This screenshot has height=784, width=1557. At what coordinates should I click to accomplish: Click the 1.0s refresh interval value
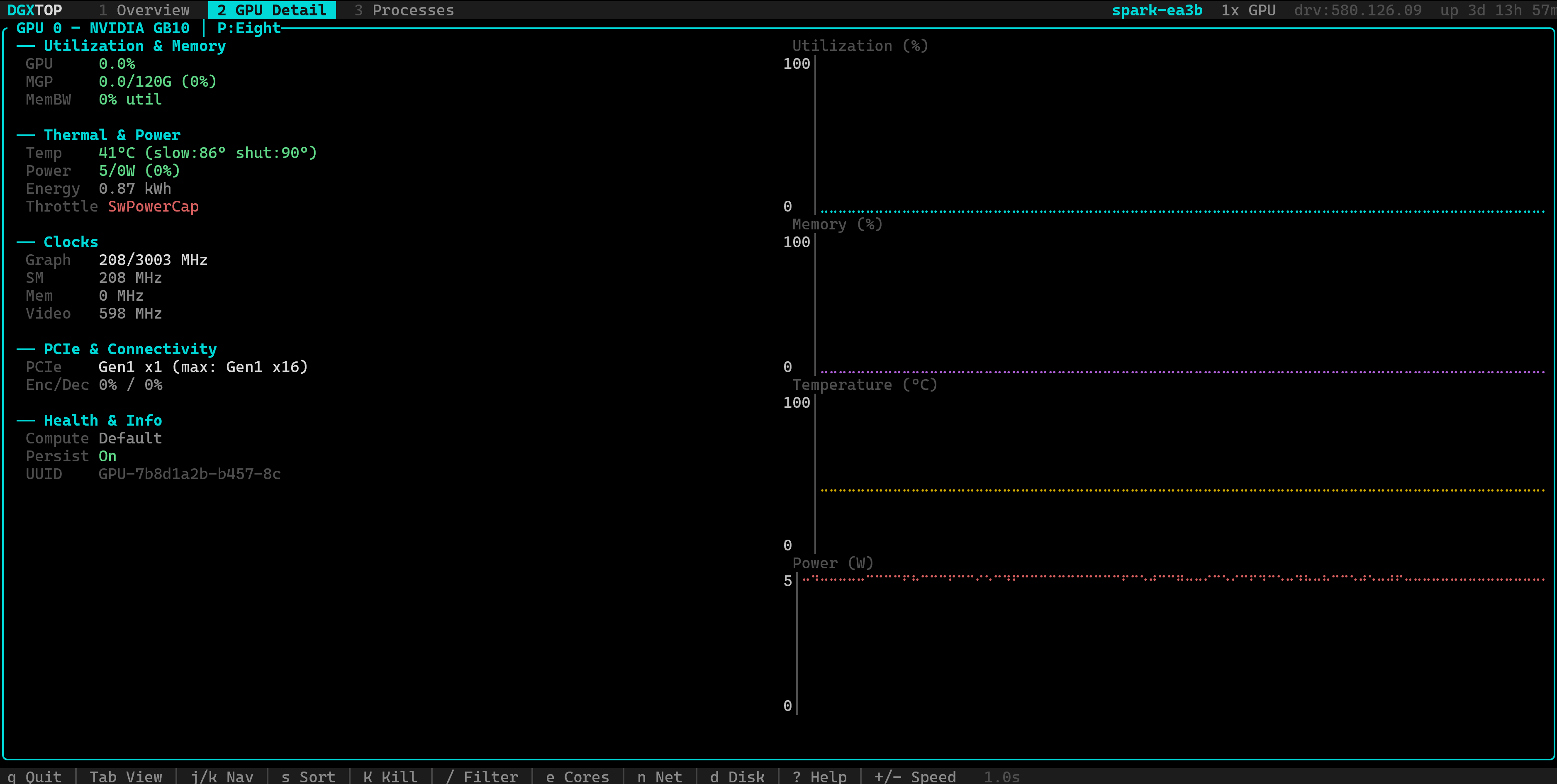tap(1001, 777)
